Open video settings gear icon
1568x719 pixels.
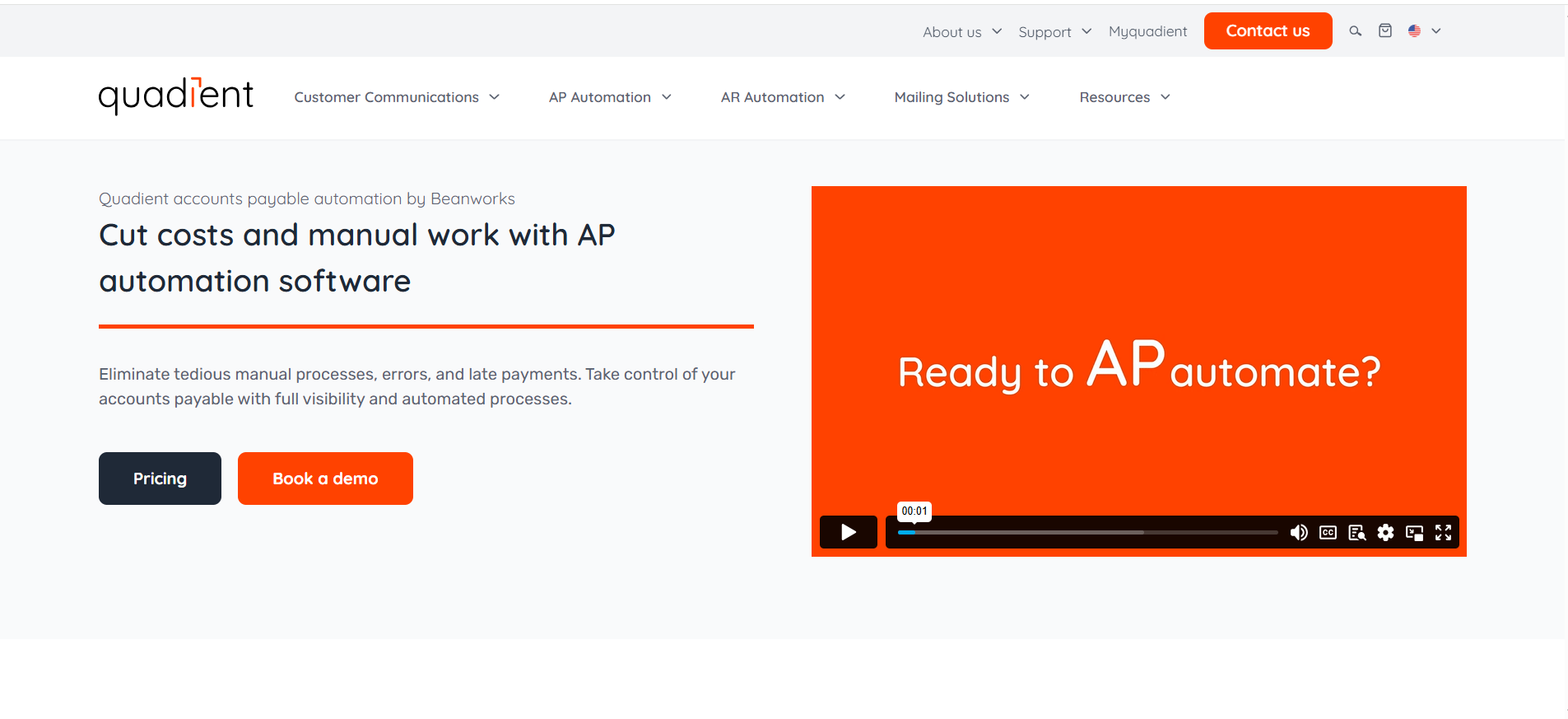click(x=1386, y=533)
